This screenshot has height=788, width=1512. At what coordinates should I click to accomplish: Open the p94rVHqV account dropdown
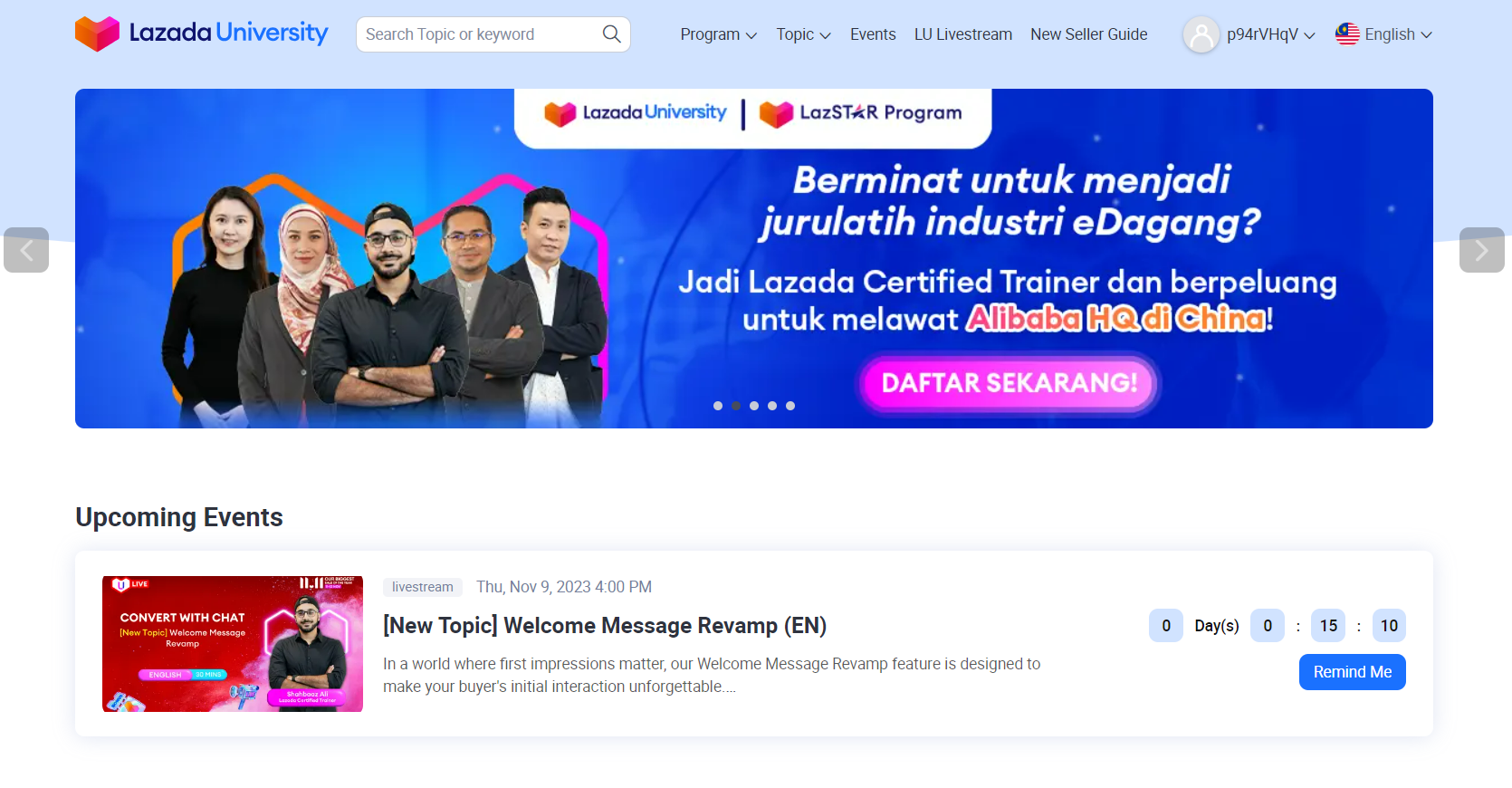[1270, 34]
